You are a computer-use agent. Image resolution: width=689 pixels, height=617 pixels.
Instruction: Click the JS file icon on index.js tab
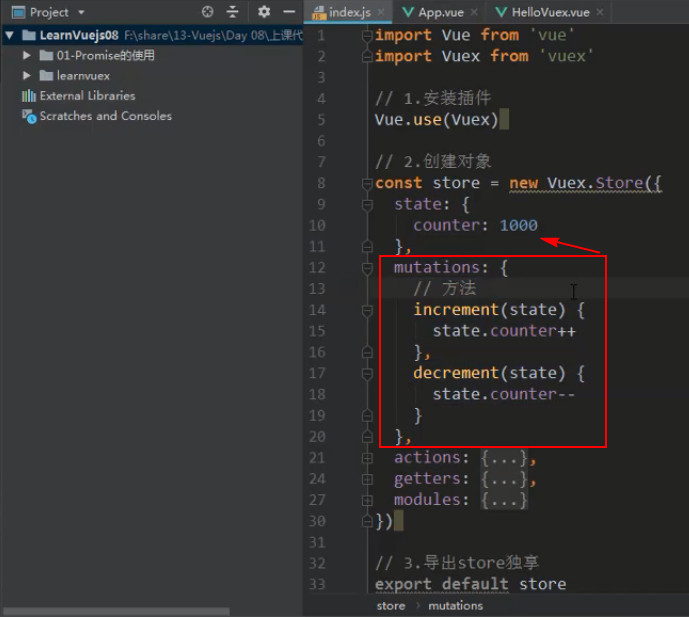(319, 13)
